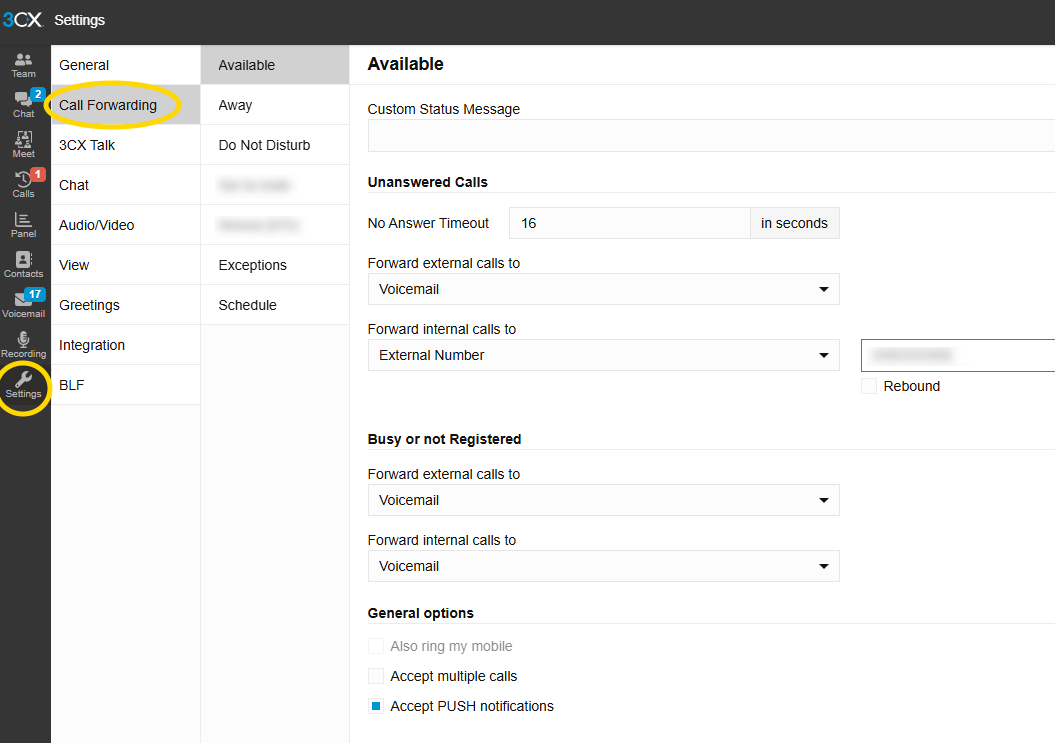The height and width of the screenshot is (743, 1055).
Task: Open Greetings settings
Action: pos(126,305)
